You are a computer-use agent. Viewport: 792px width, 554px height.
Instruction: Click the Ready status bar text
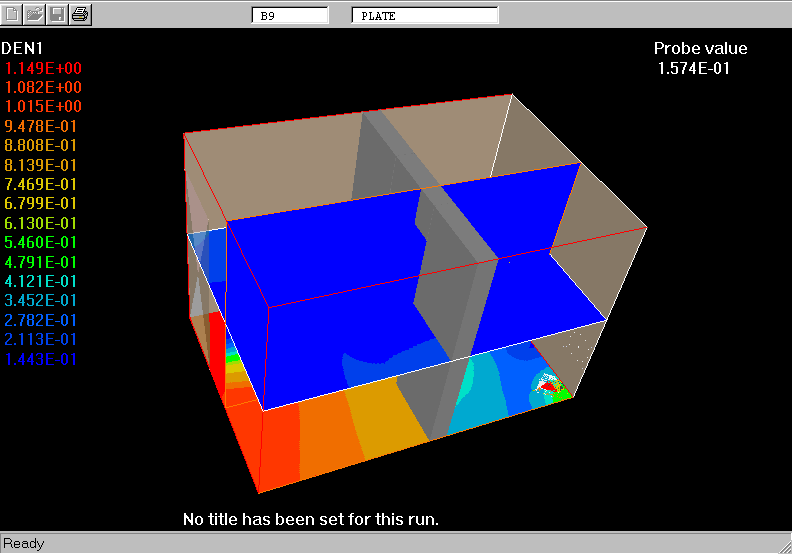point(24,543)
